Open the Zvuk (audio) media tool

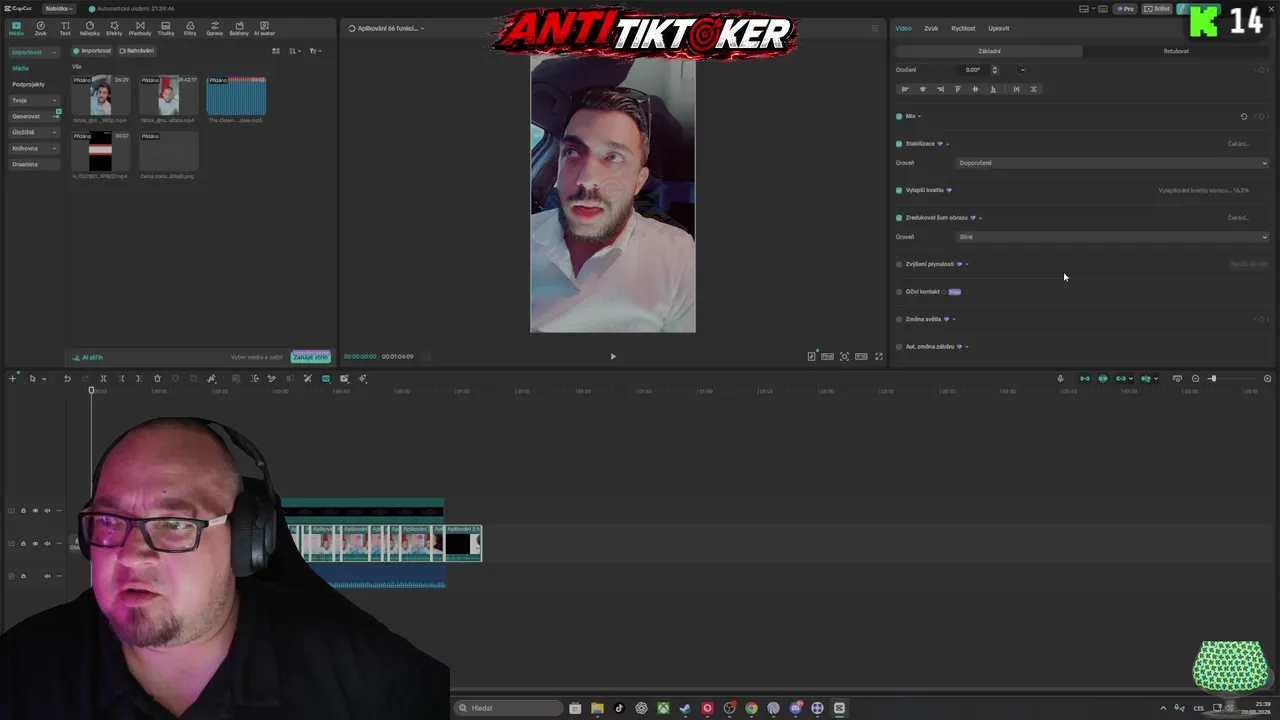coord(41,28)
